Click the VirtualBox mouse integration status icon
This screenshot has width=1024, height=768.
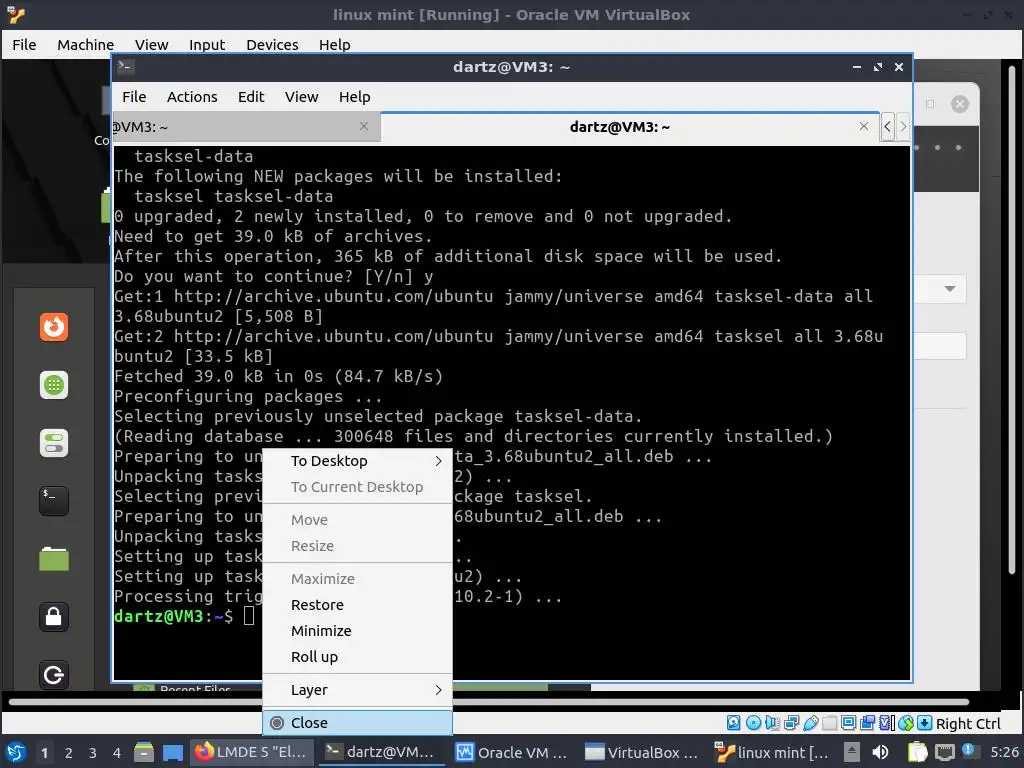[906, 723]
